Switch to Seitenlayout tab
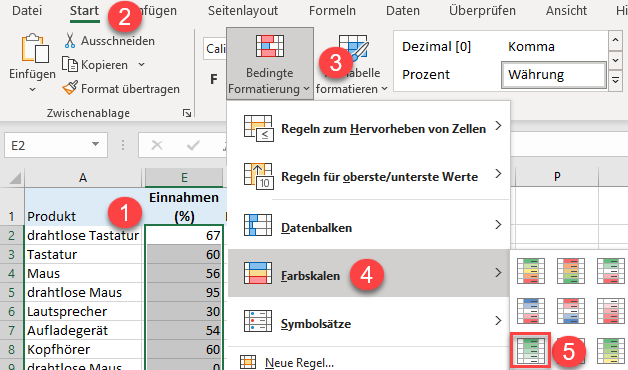This screenshot has height=370, width=628. pyautogui.click(x=243, y=10)
